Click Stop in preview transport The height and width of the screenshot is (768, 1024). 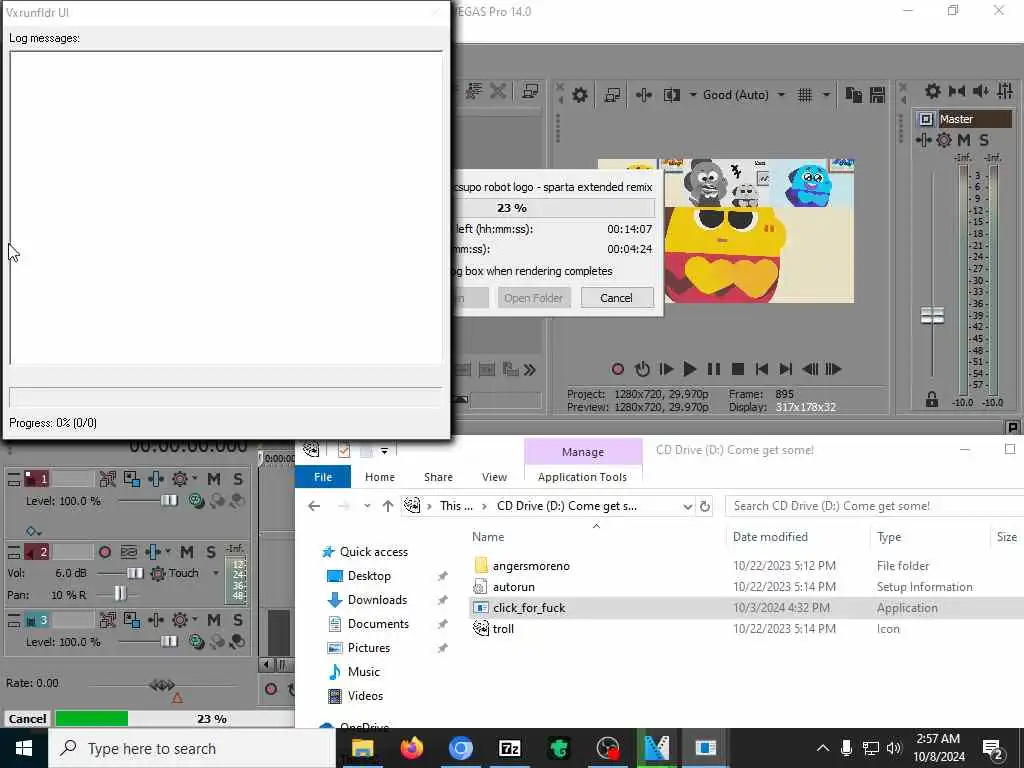pos(738,370)
